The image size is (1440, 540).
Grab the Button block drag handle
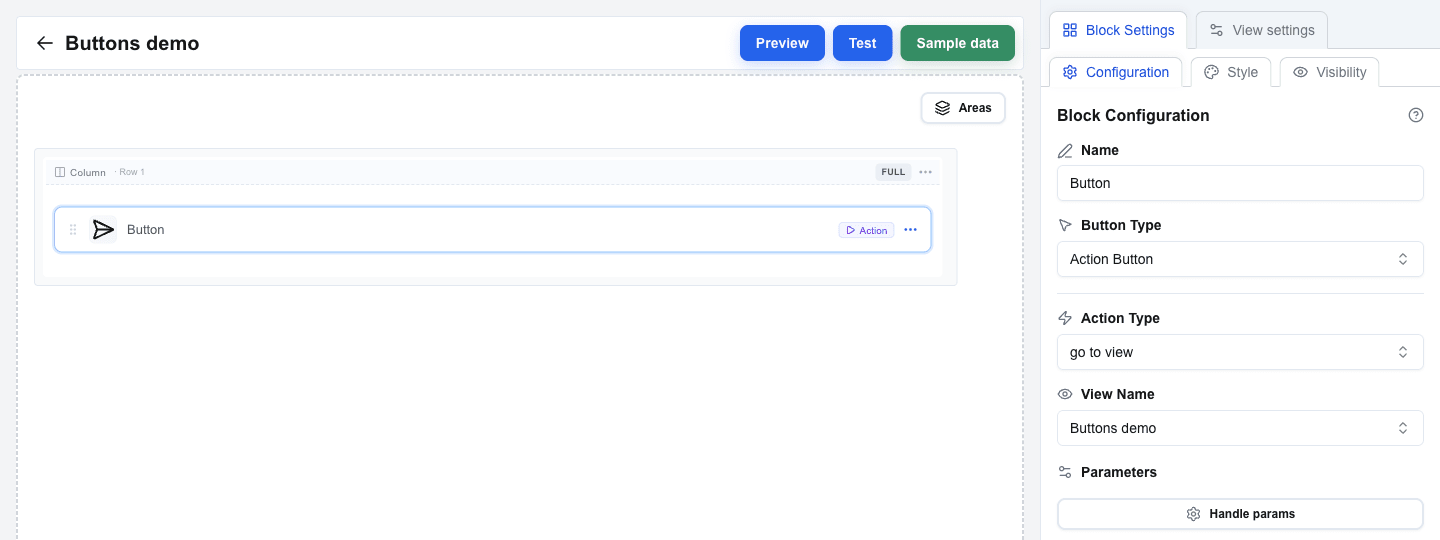[x=73, y=230]
